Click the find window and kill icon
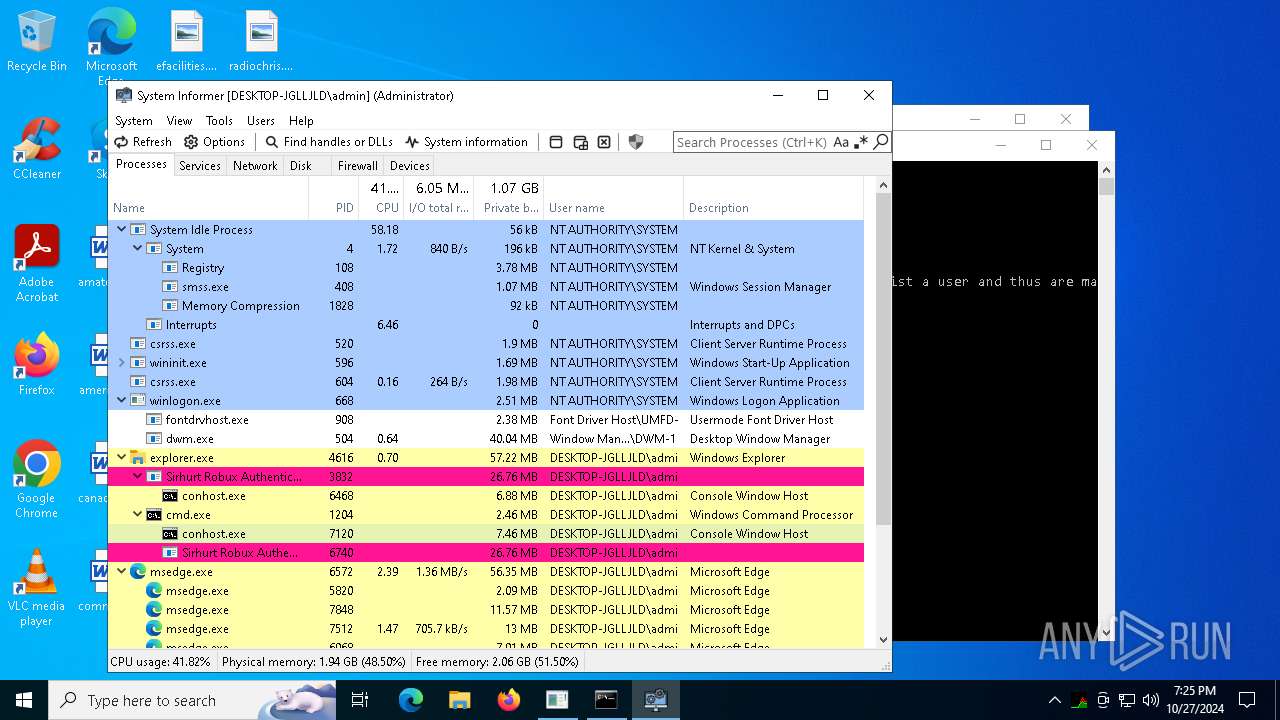 (x=604, y=142)
